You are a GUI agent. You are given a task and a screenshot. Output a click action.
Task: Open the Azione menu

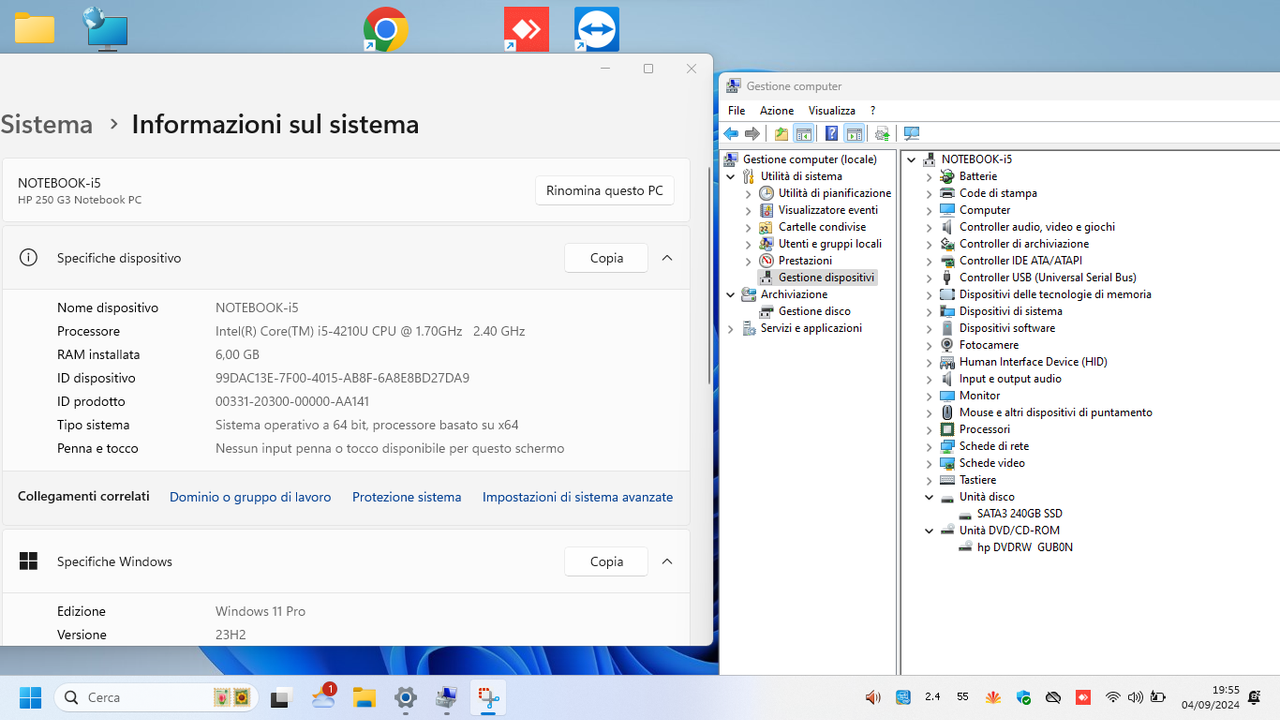click(776, 110)
